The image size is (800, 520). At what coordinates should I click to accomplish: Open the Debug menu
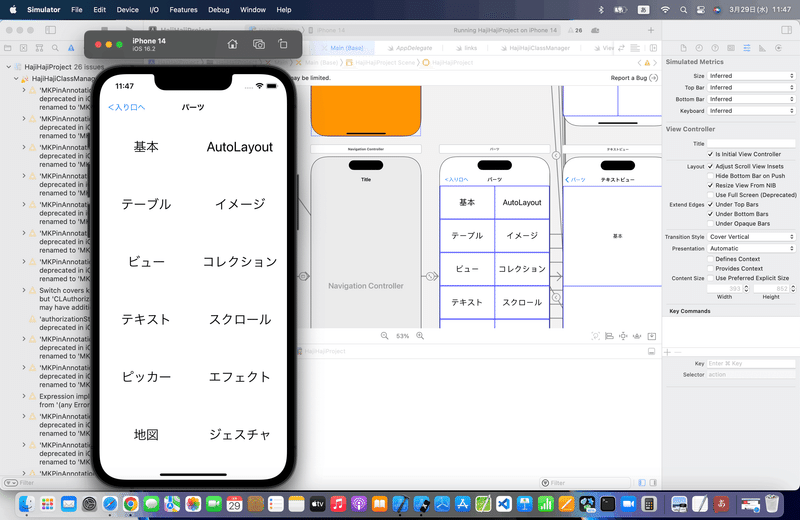(218, 10)
